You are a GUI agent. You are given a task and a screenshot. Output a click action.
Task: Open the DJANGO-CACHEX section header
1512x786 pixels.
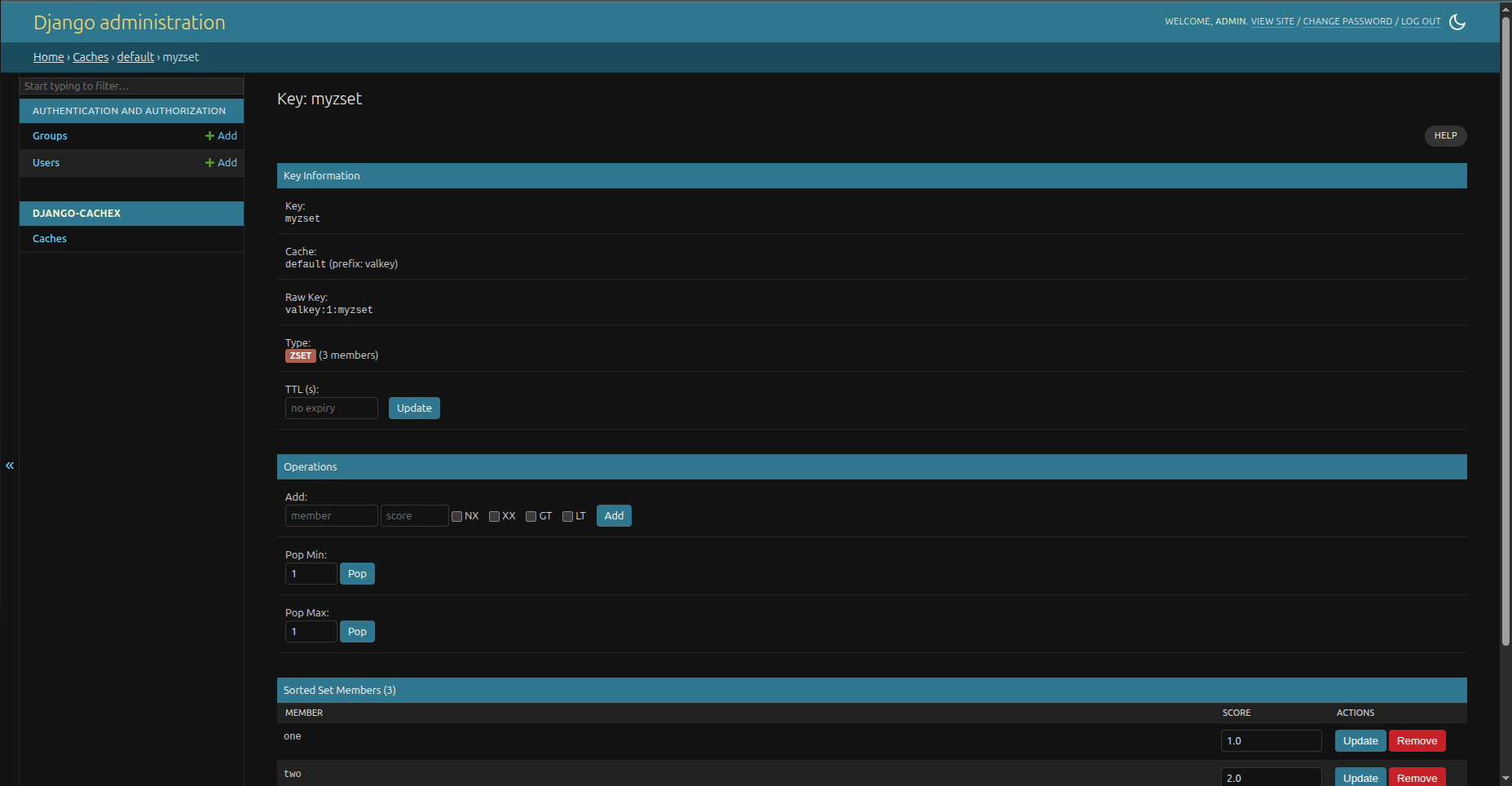coord(77,214)
